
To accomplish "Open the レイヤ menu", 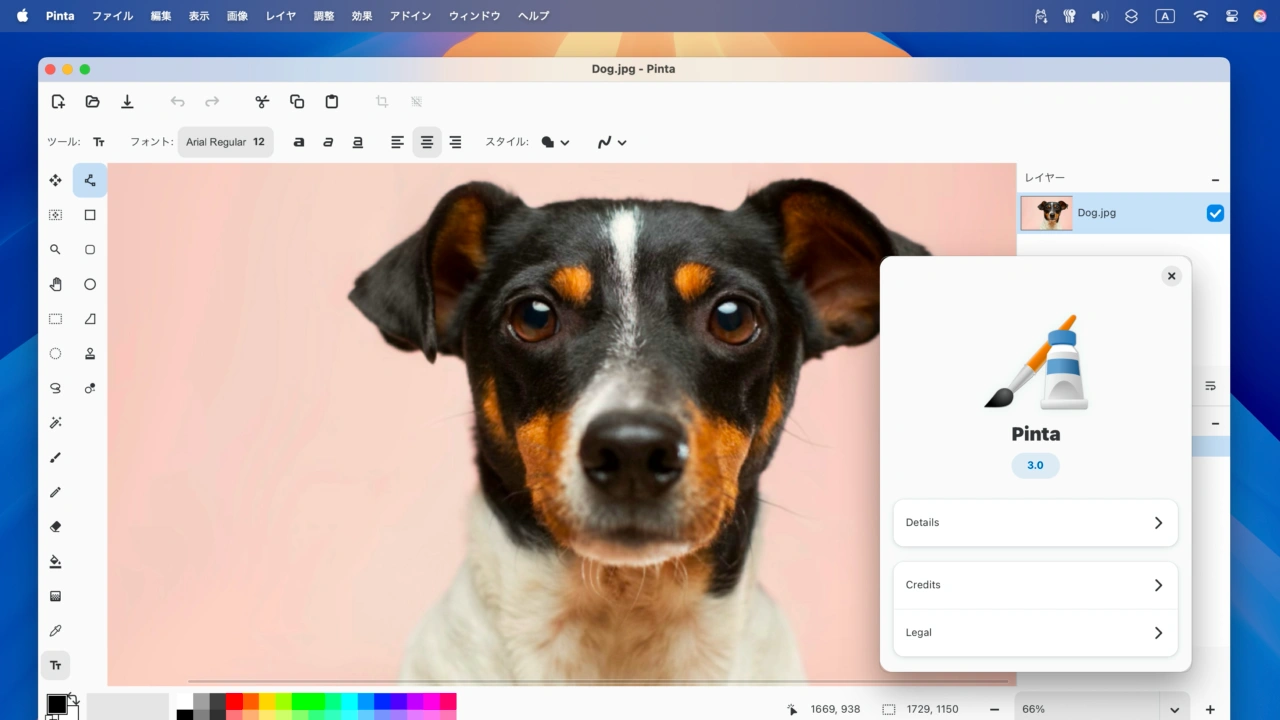I will tap(281, 16).
